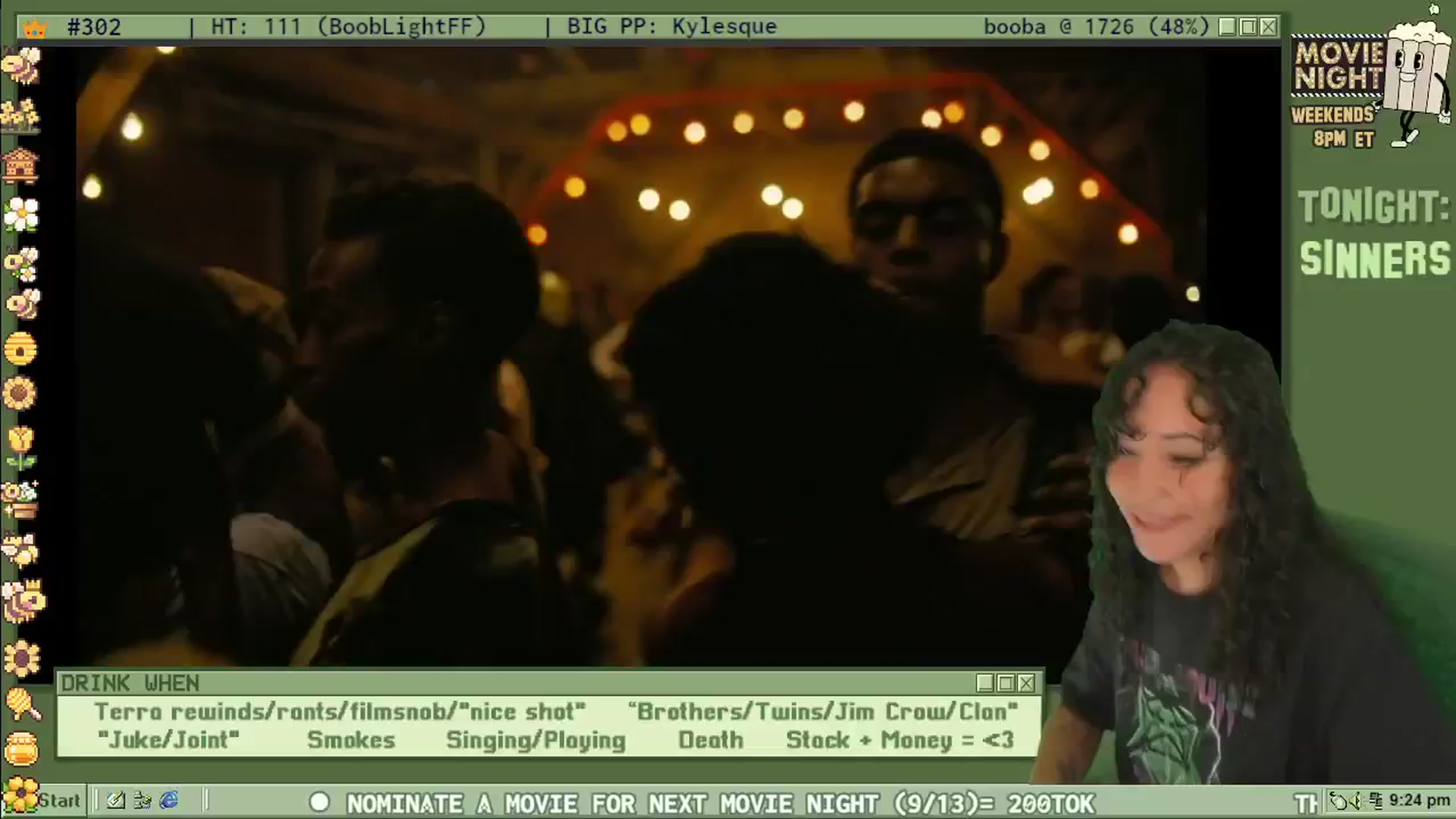Viewport: 1456px width, 819px height.
Task: Click the lone bee icon above beehive
Action: (x=23, y=305)
